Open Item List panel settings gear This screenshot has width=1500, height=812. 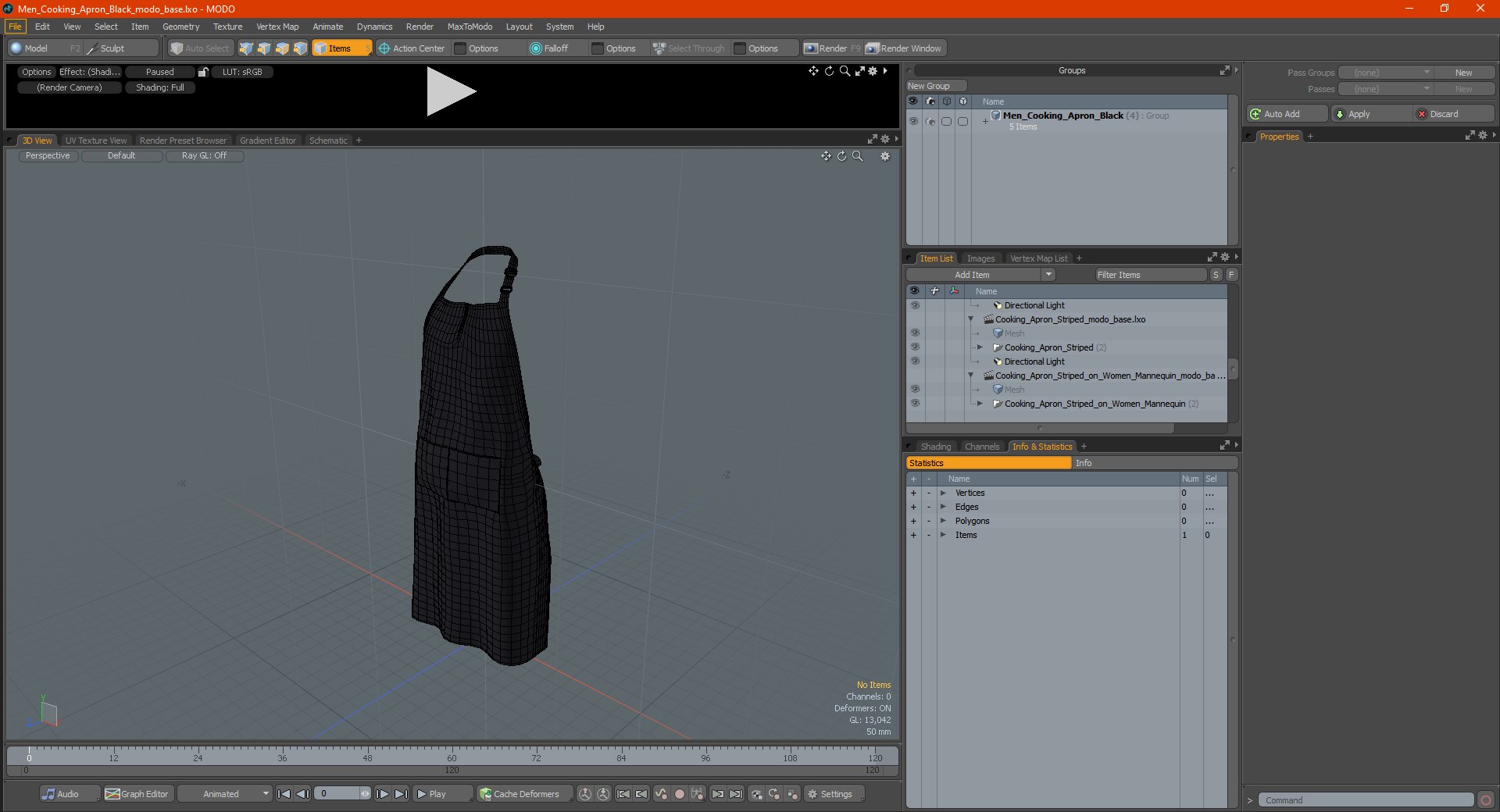pyautogui.click(x=1224, y=258)
